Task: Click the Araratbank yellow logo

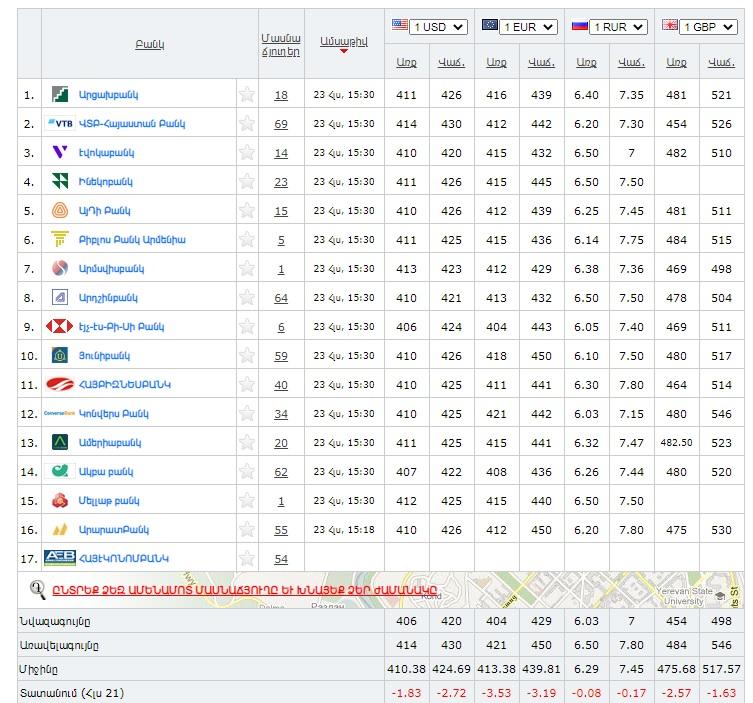Action: (60, 529)
